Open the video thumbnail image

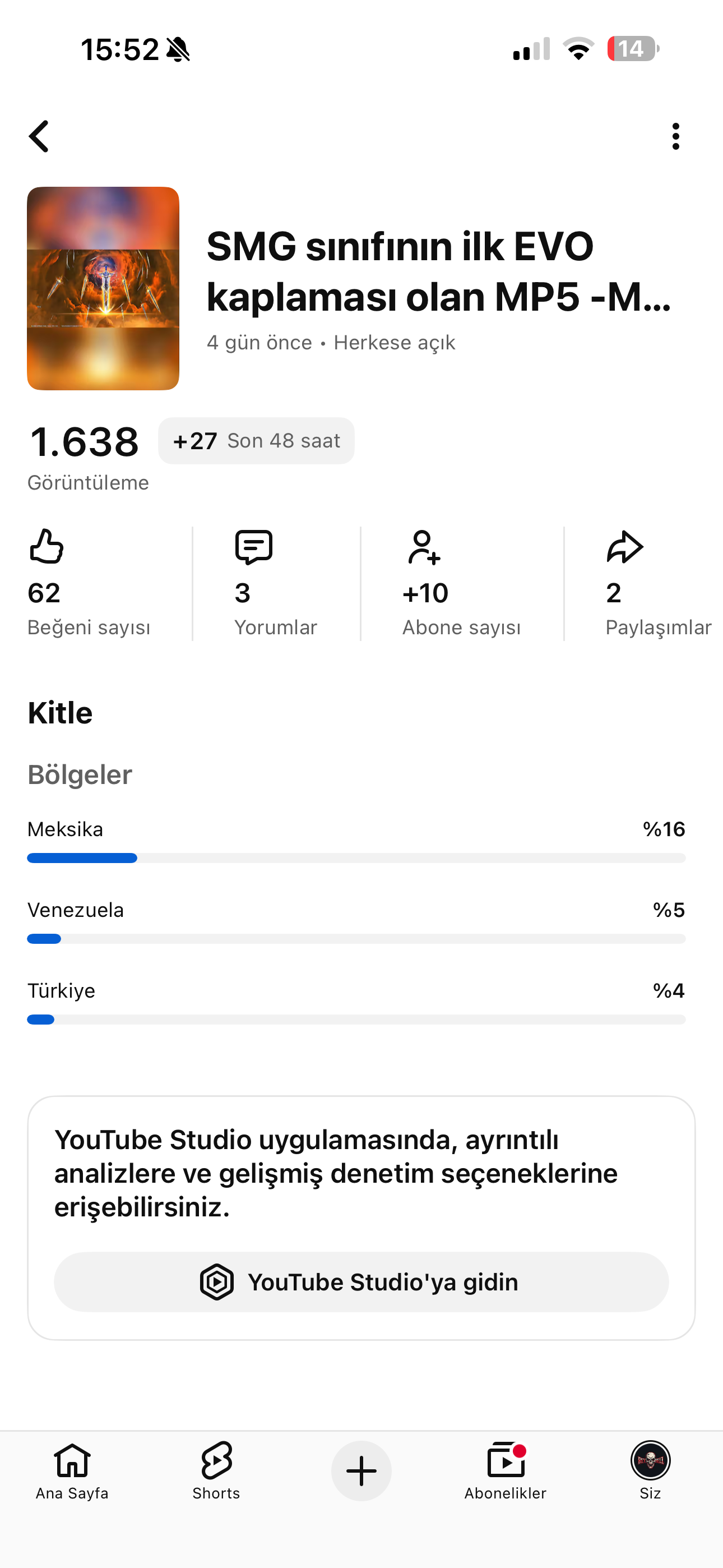pyautogui.click(x=103, y=288)
